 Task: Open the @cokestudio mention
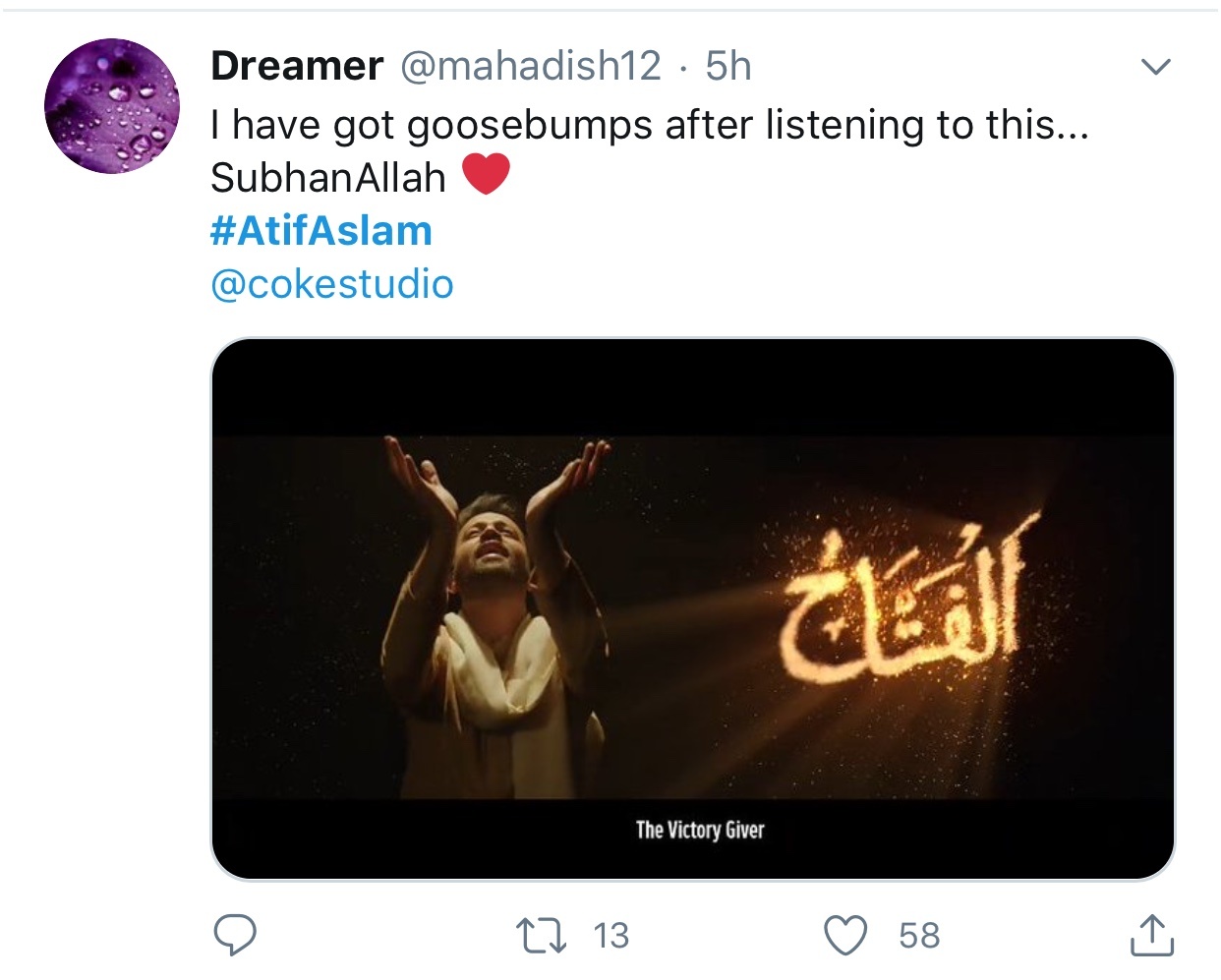[x=332, y=285]
